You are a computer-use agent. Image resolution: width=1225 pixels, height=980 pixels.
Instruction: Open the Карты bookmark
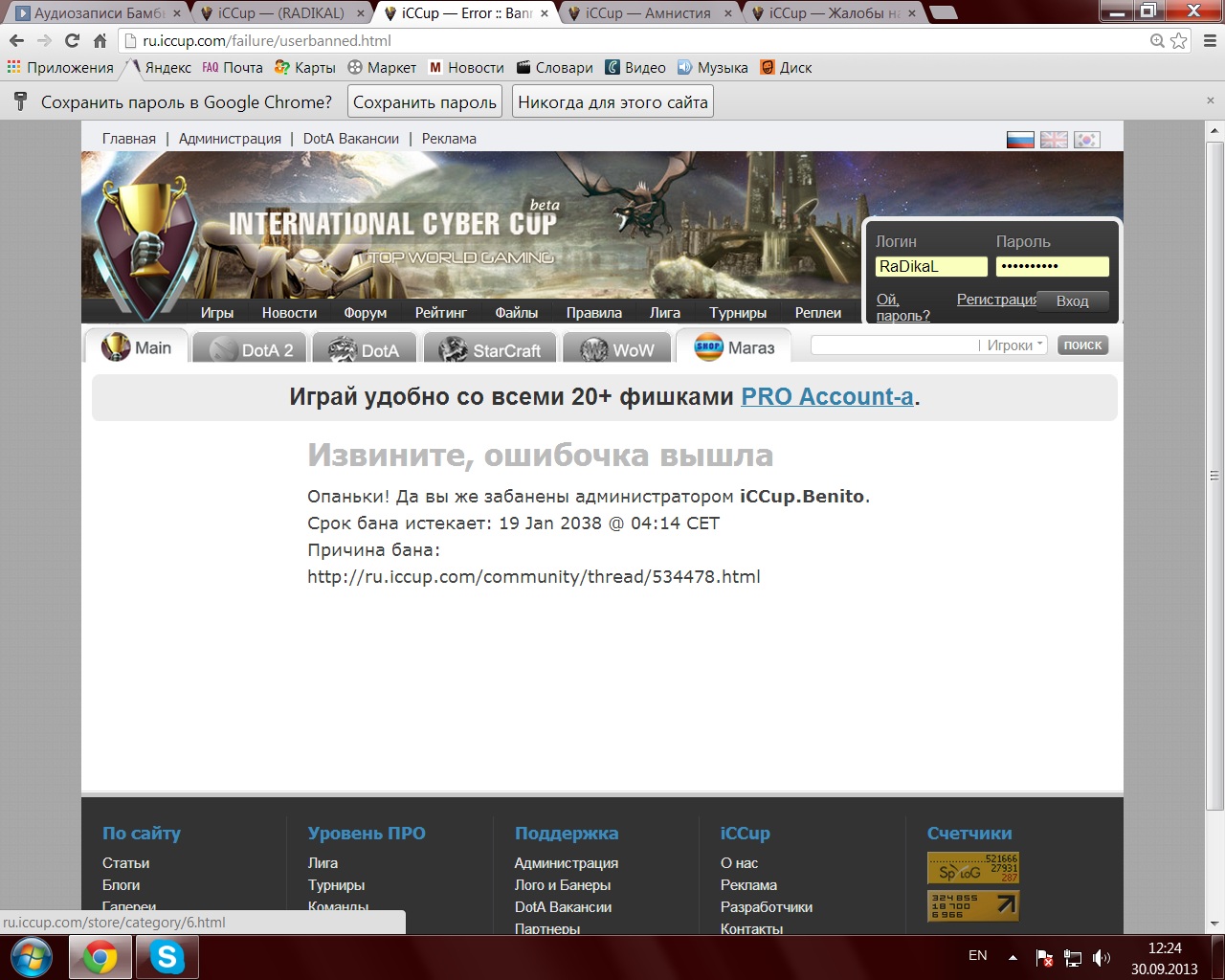304,68
